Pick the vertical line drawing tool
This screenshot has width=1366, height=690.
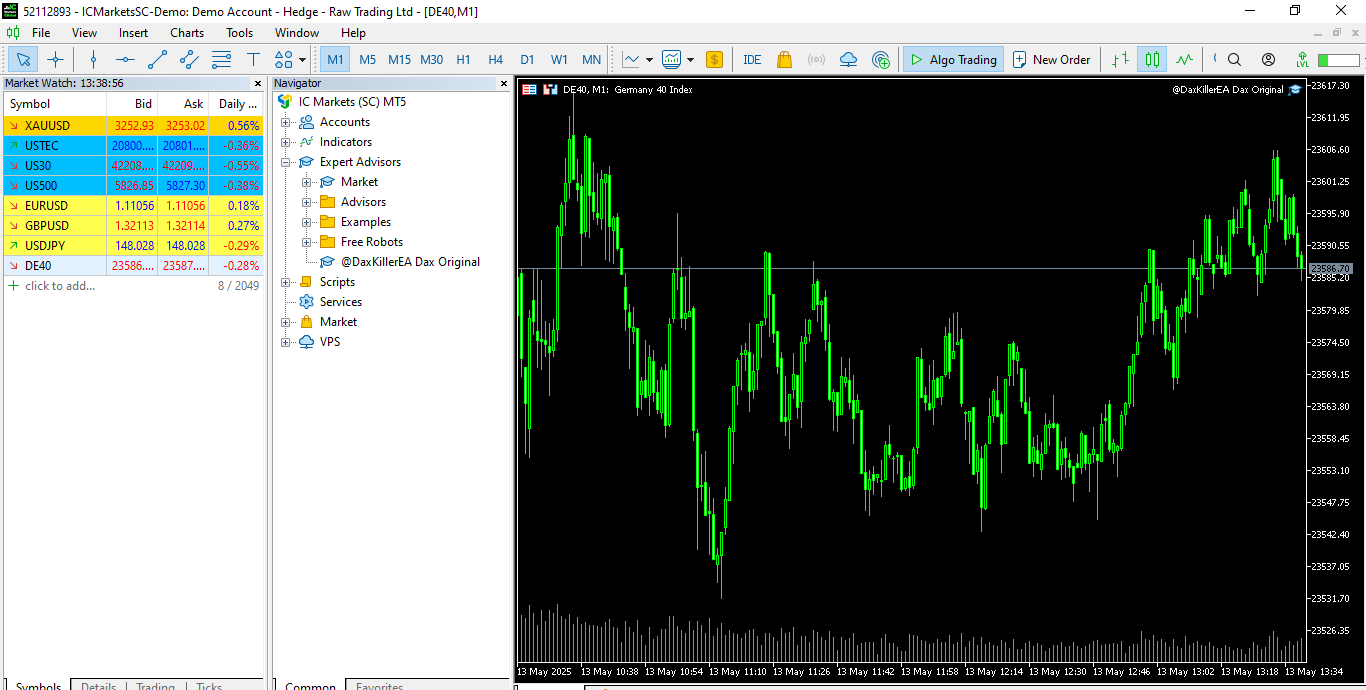[x=93, y=60]
